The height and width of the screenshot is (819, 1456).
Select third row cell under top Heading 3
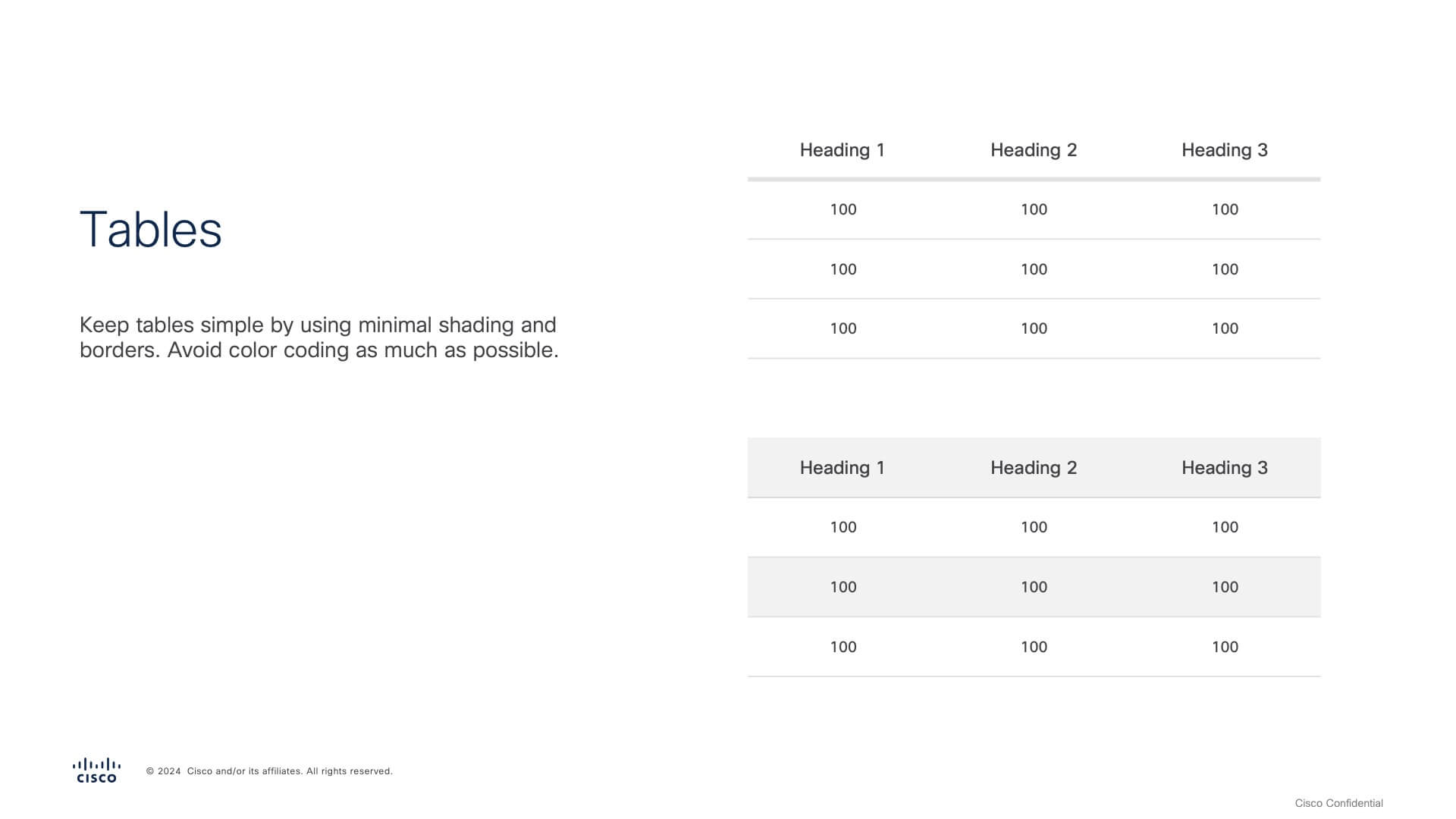[x=1225, y=328]
